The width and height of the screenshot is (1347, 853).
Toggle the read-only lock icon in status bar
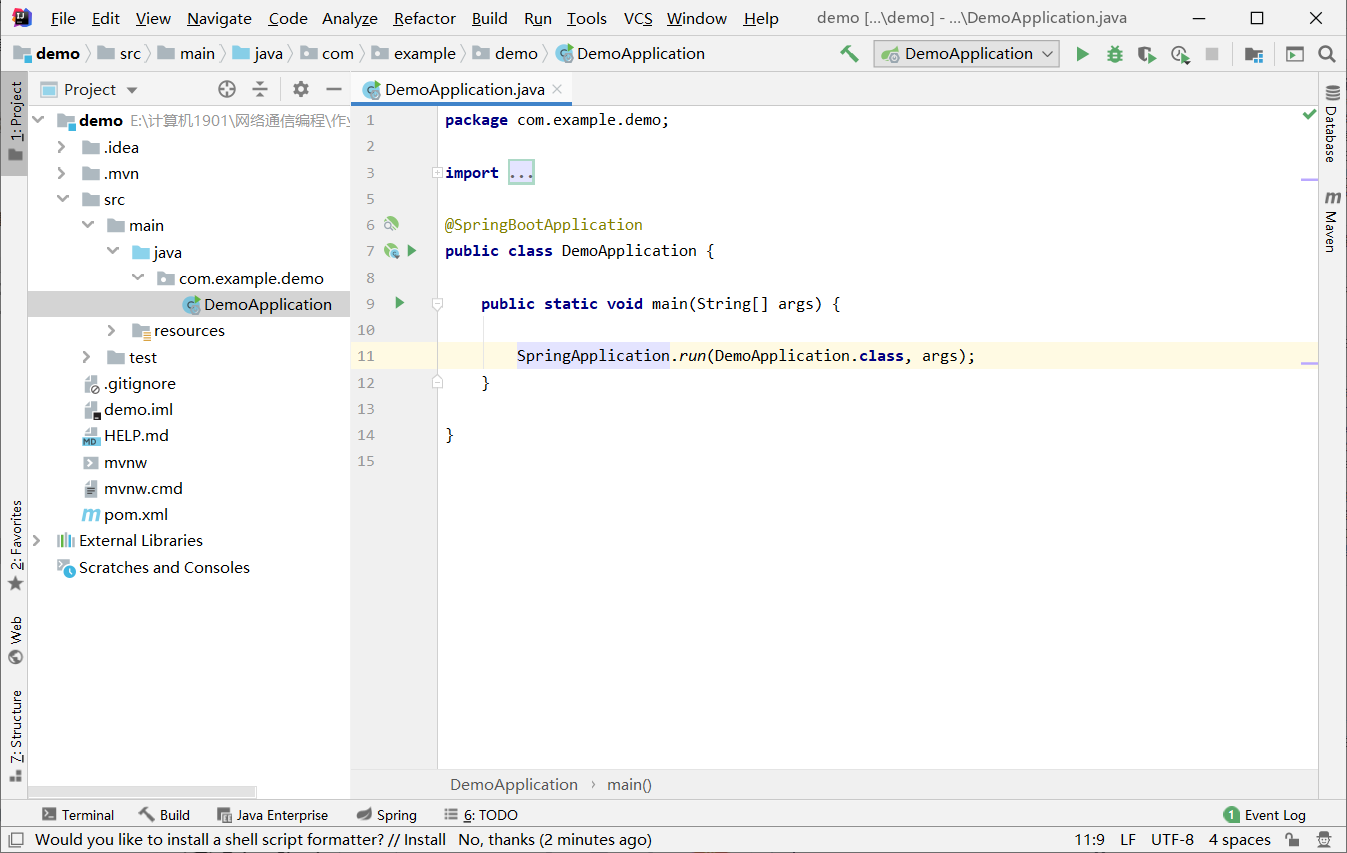pos(1292,839)
